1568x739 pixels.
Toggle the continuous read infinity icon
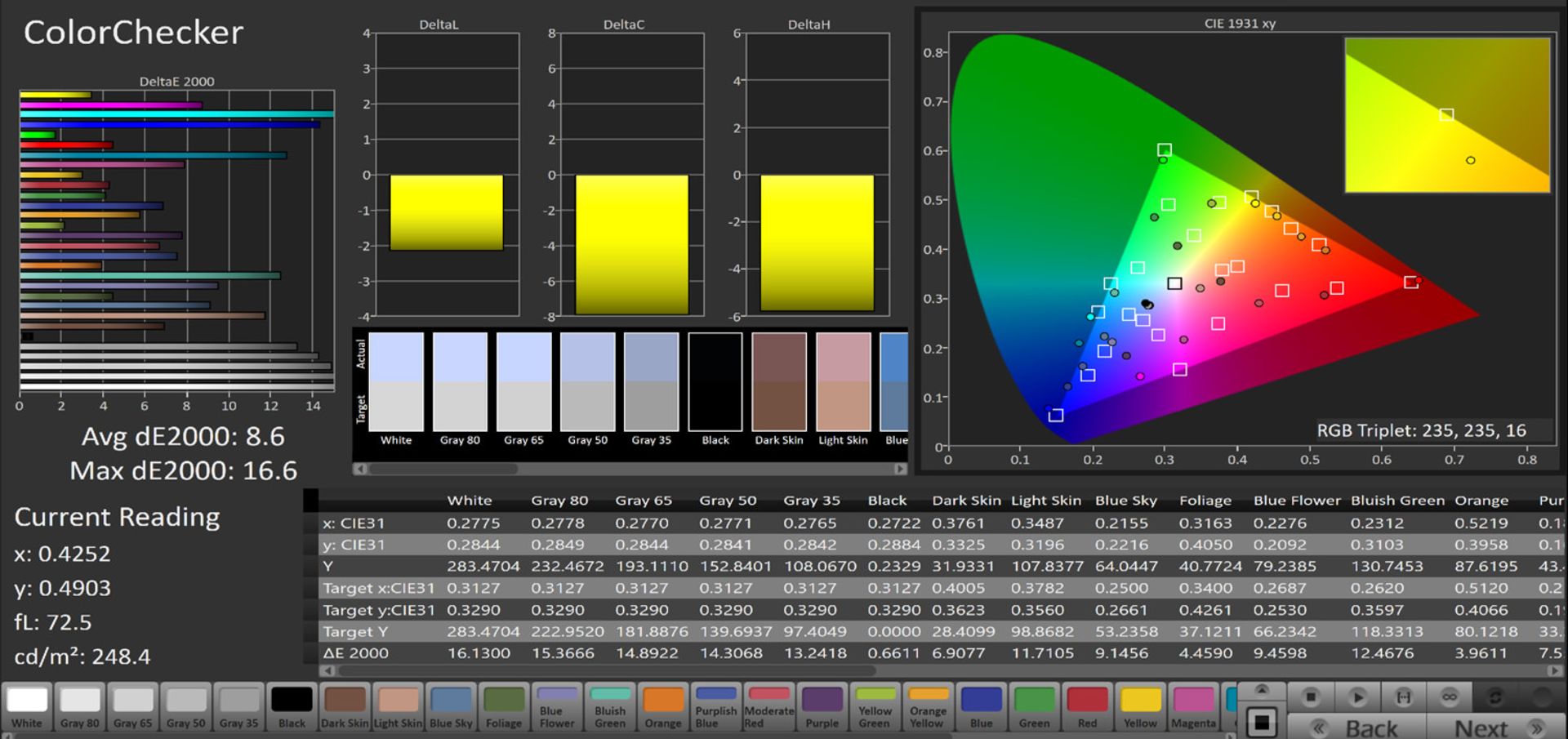[1450, 697]
